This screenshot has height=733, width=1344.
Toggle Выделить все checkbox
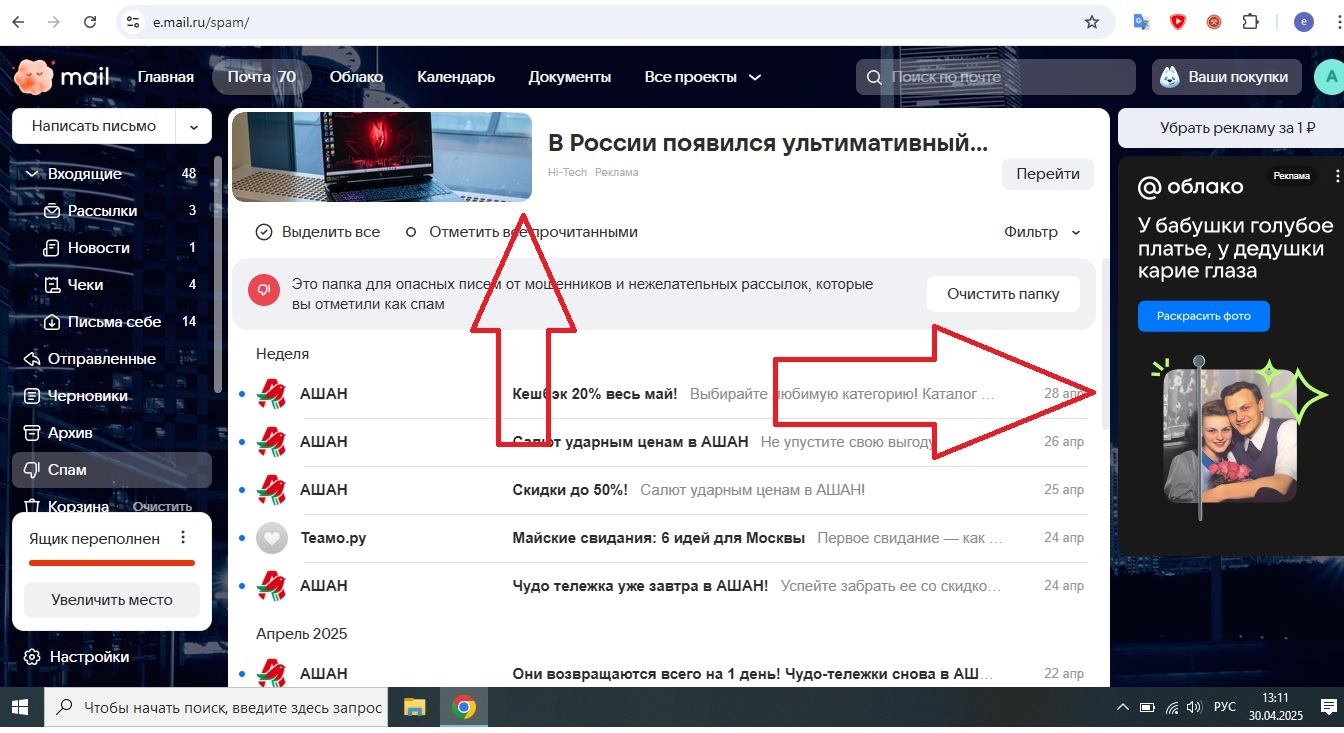(x=264, y=232)
